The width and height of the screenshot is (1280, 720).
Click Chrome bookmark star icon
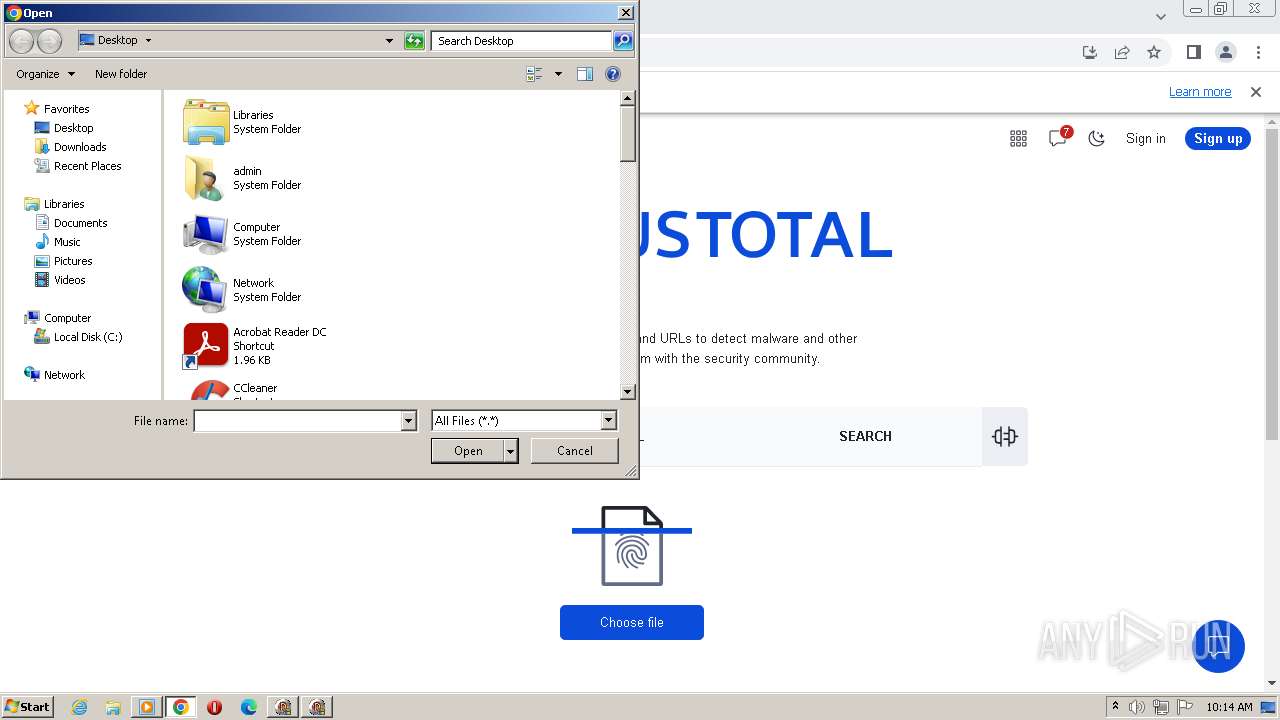1154,52
